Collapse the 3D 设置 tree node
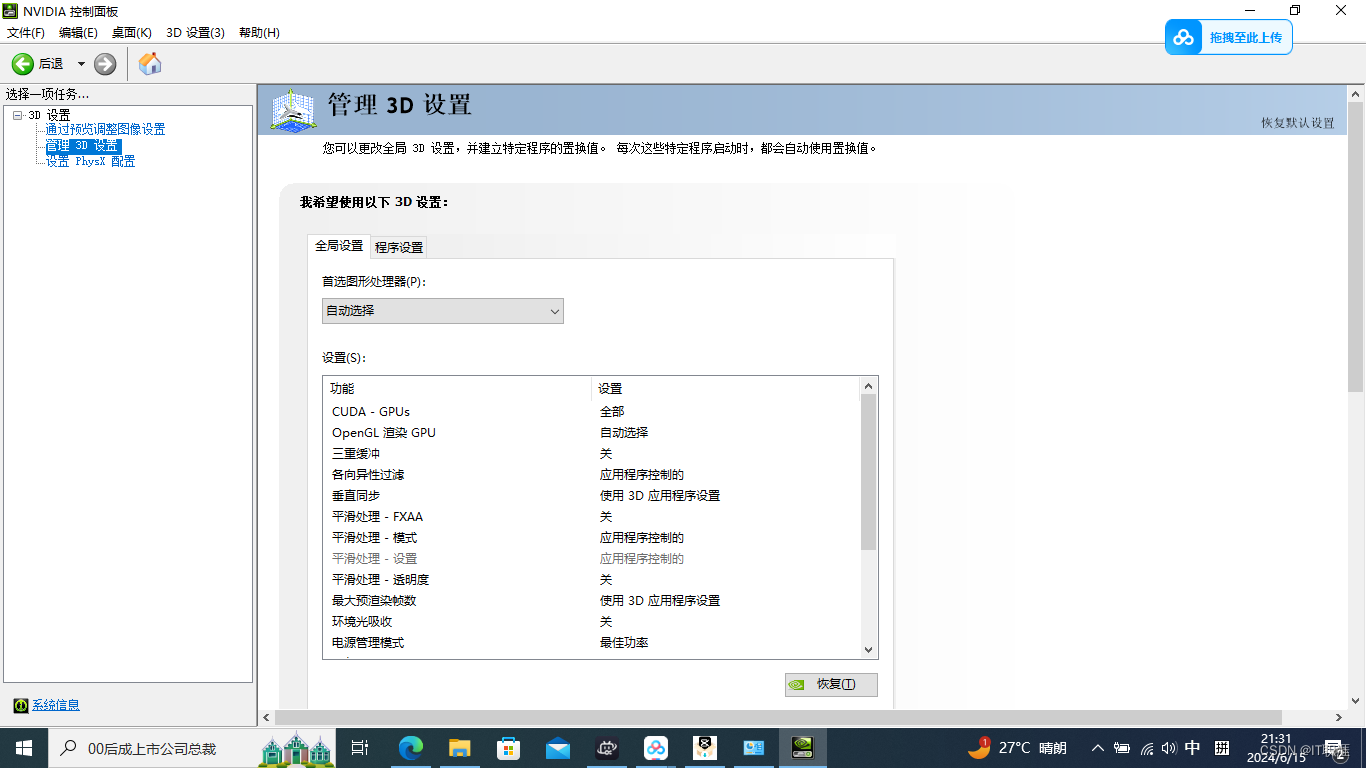Image resolution: width=1366 pixels, height=768 pixels. (x=17, y=115)
